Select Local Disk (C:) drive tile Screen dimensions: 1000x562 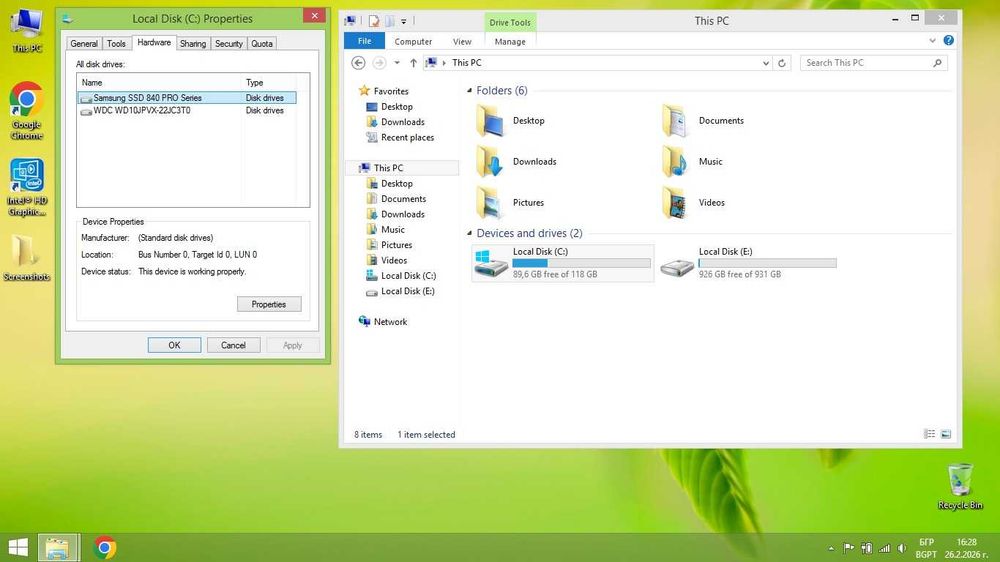[x=562, y=263]
